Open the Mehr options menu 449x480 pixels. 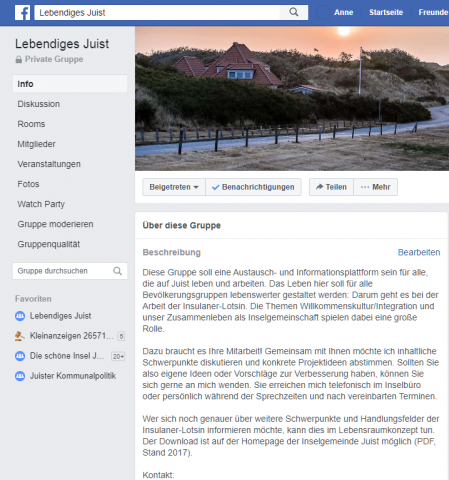click(x=376, y=187)
